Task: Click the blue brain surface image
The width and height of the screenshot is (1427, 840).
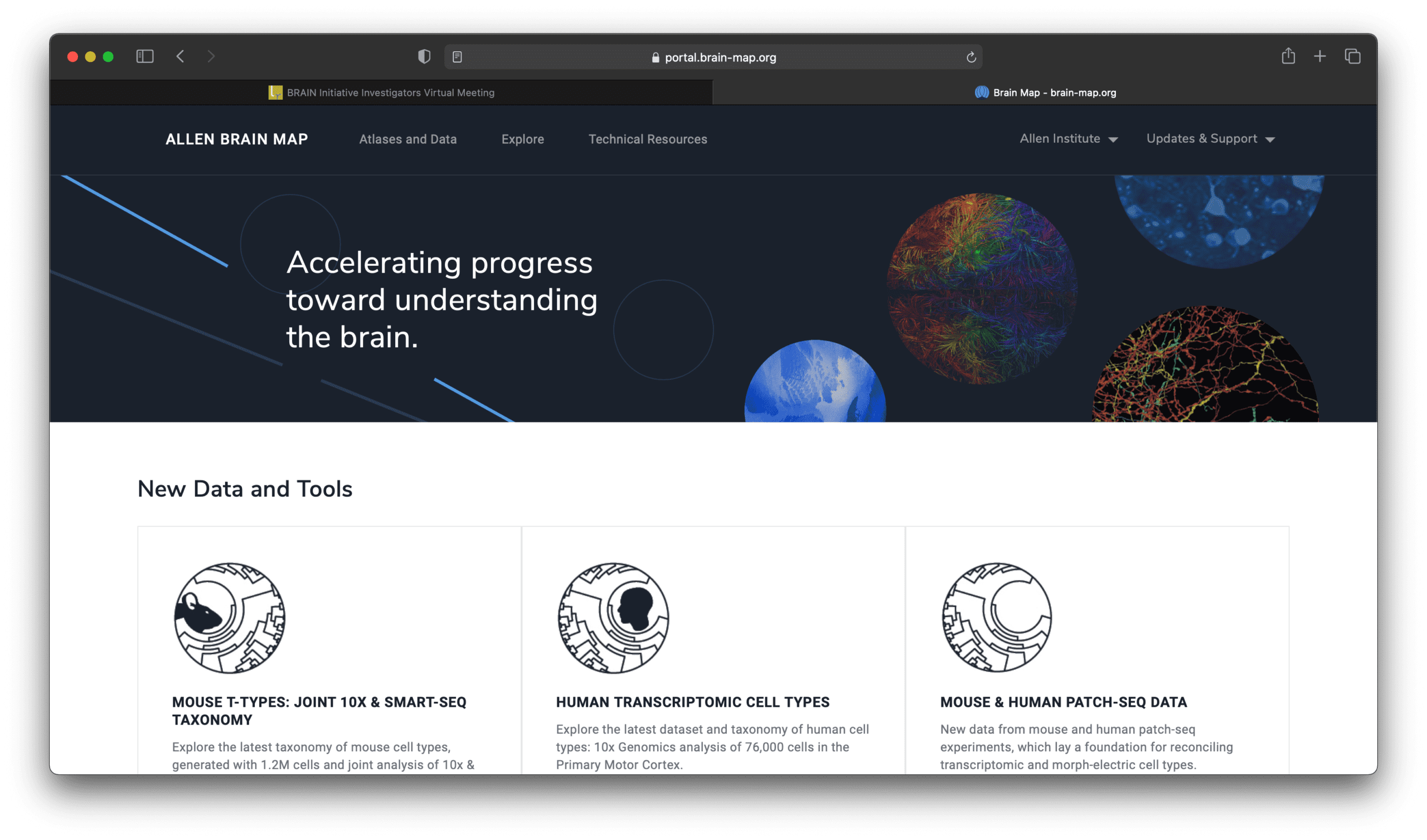Action: [x=815, y=381]
